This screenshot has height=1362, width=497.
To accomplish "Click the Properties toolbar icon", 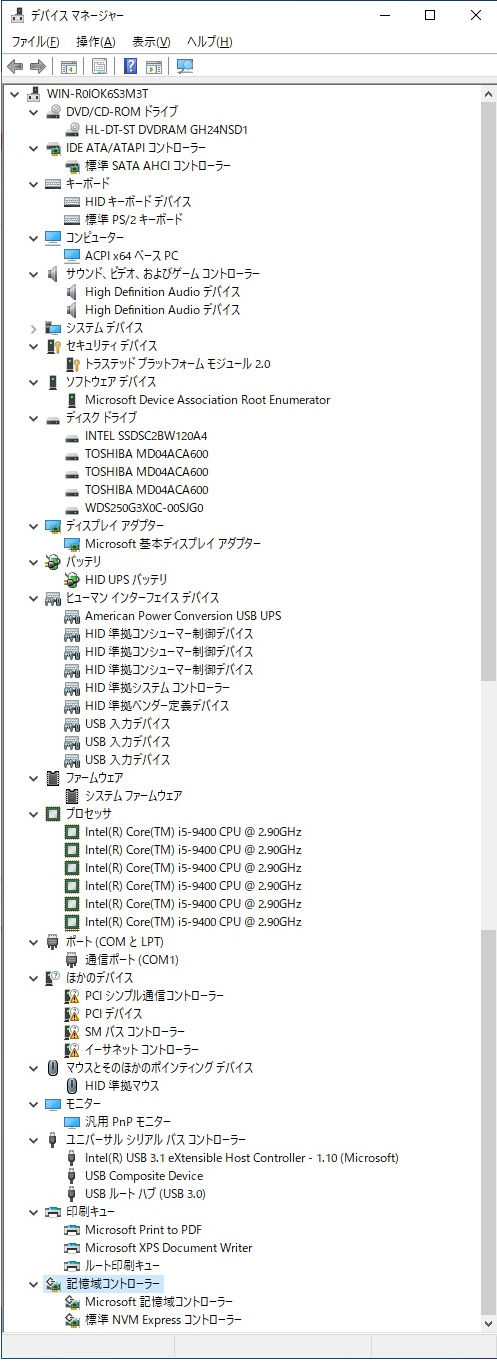I will click(x=100, y=66).
